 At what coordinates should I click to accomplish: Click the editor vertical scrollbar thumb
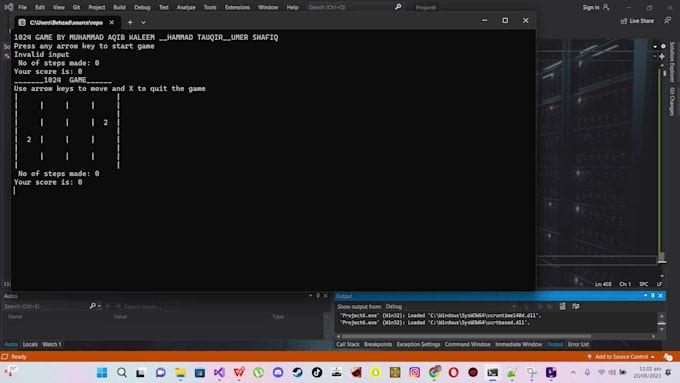point(662,258)
